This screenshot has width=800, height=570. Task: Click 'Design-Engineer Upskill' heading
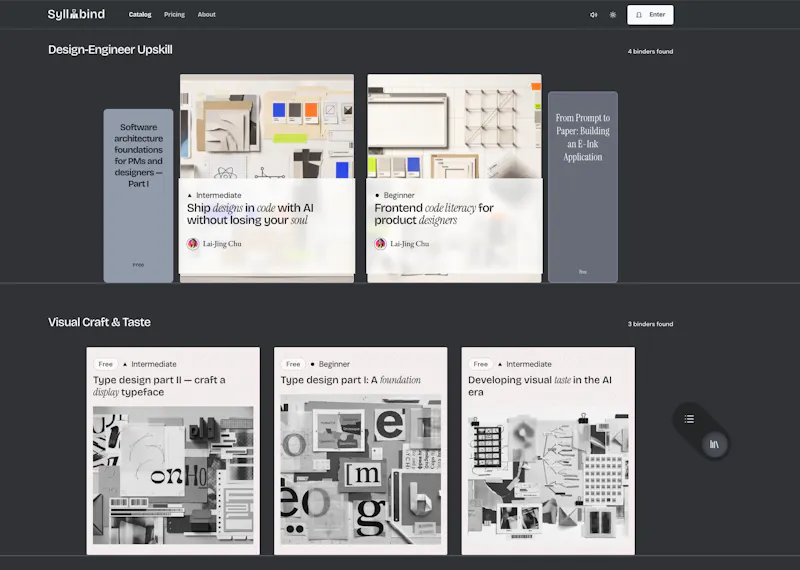coord(110,49)
